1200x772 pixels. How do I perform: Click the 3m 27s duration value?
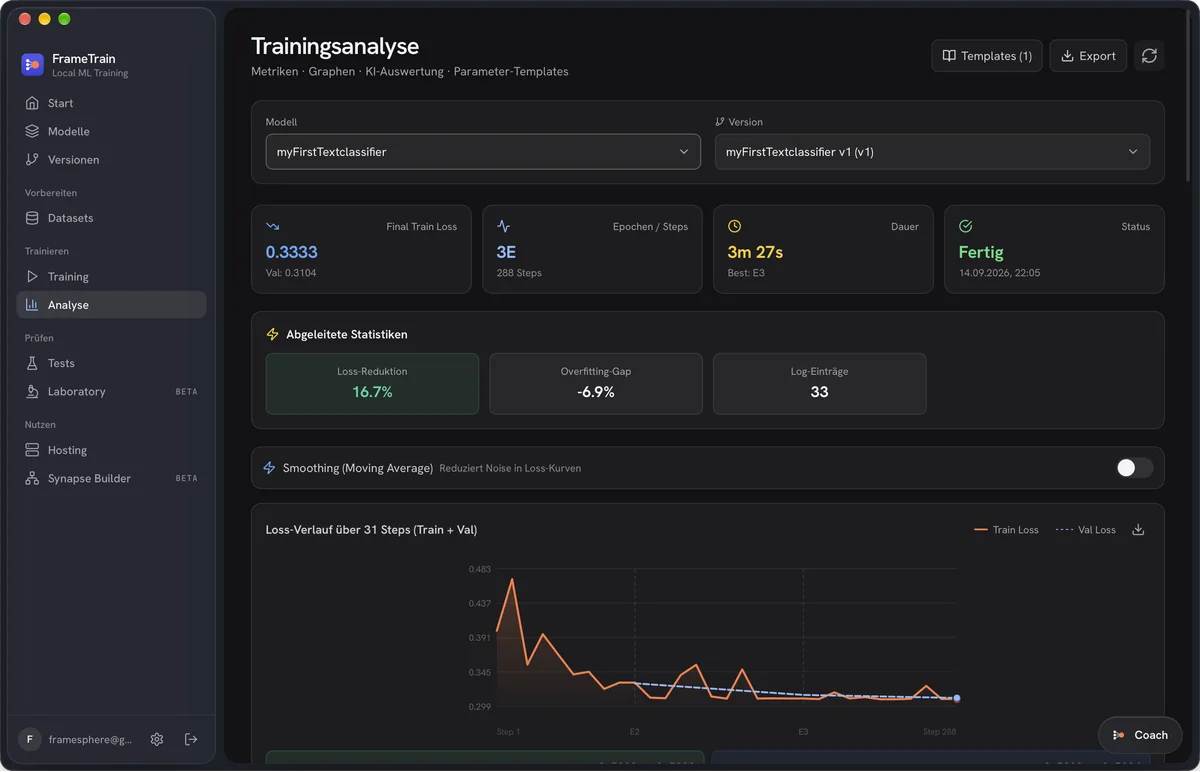coord(755,252)
